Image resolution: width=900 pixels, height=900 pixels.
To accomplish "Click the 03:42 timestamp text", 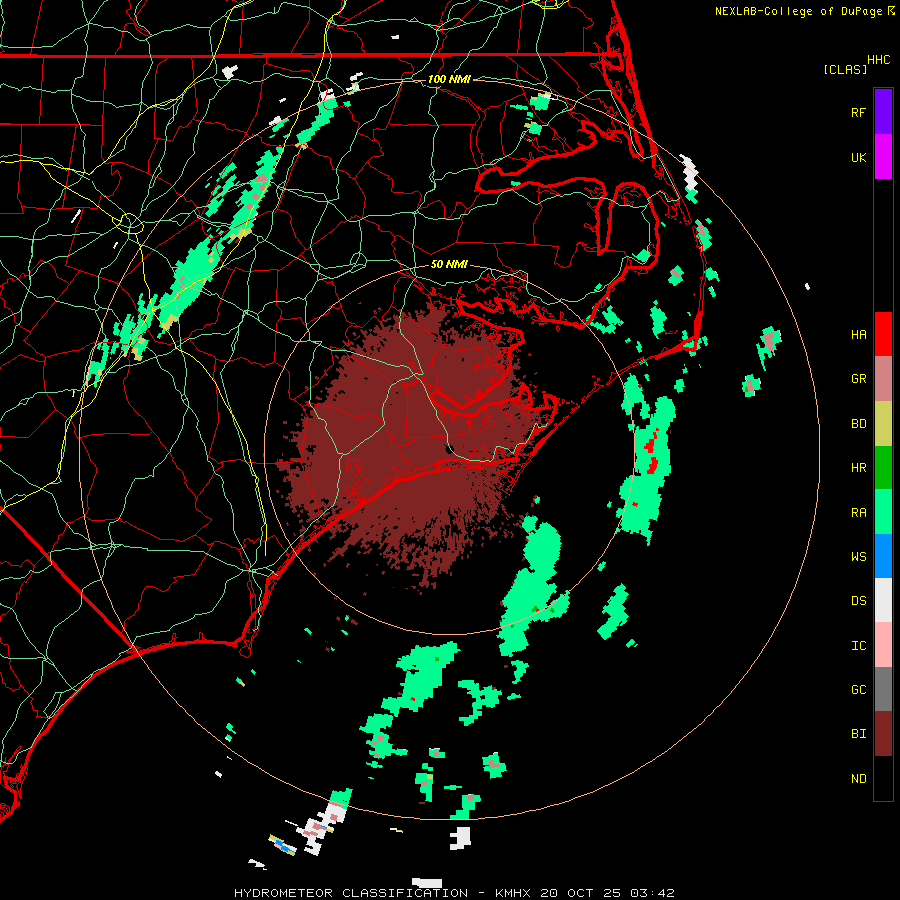I will click(x=651, y=893).
